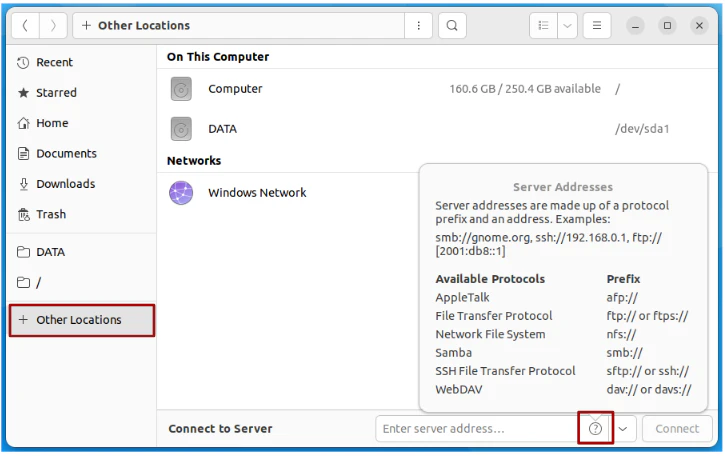Screen dimensions: 725x456
Task: Click the Connect button
Action: click(x=677, y=429)
